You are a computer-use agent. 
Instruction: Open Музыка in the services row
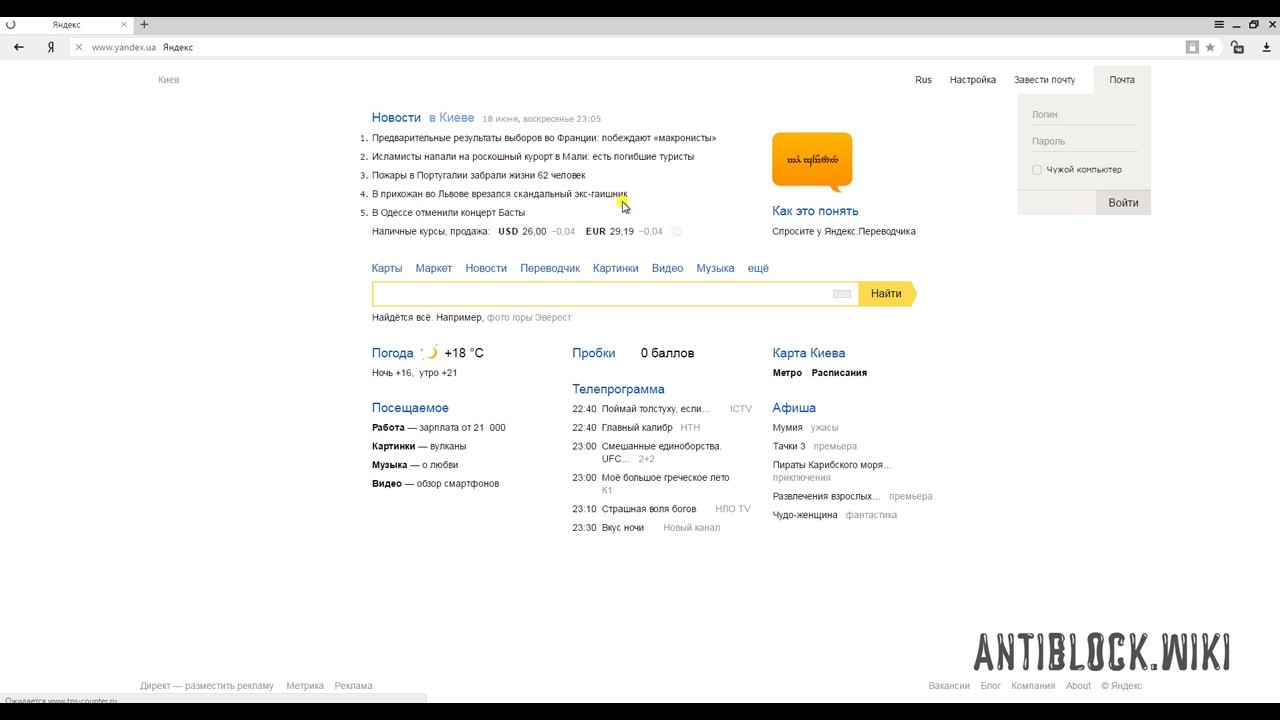715,268
